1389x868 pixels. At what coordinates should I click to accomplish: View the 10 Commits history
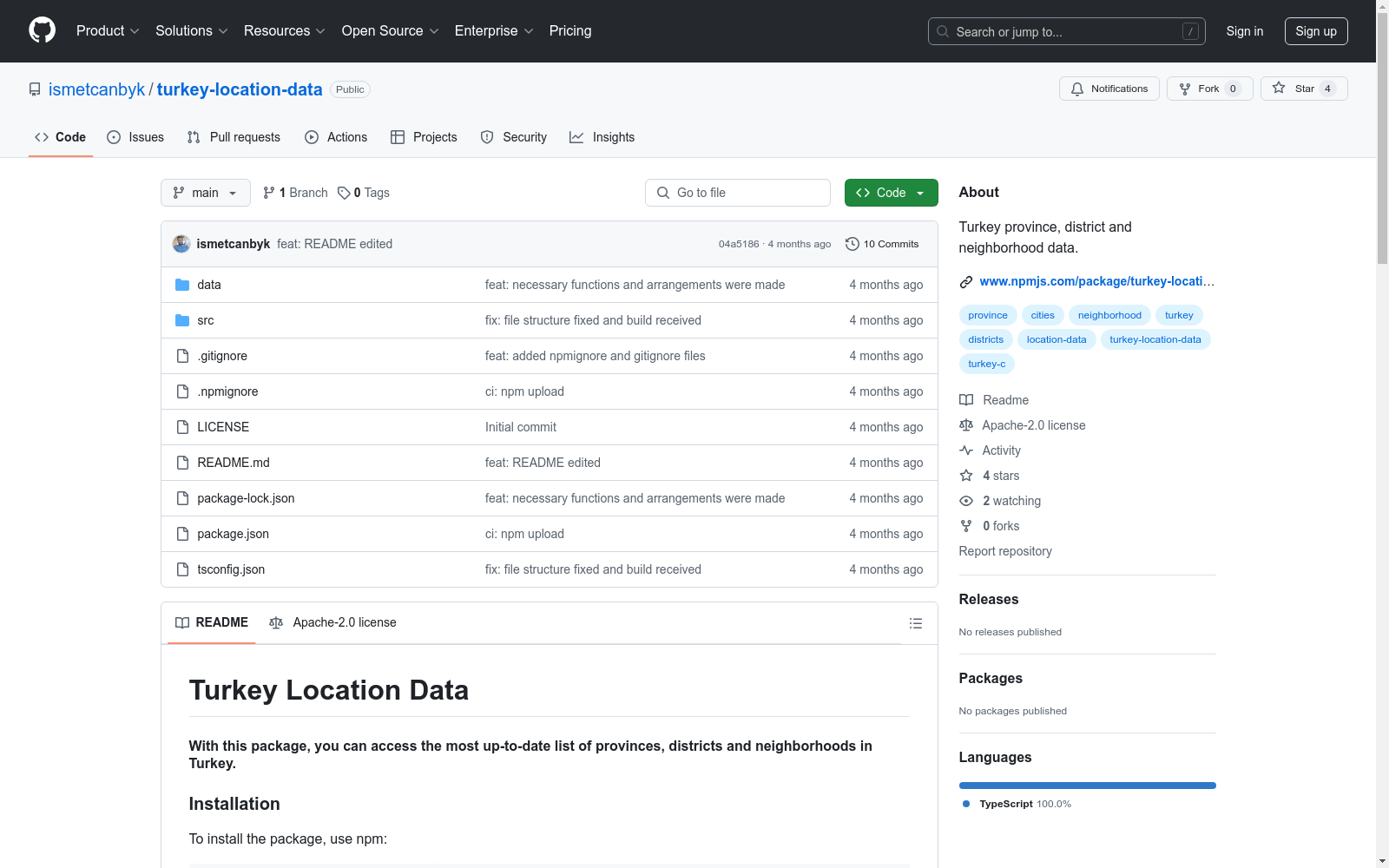click(882, 244)
